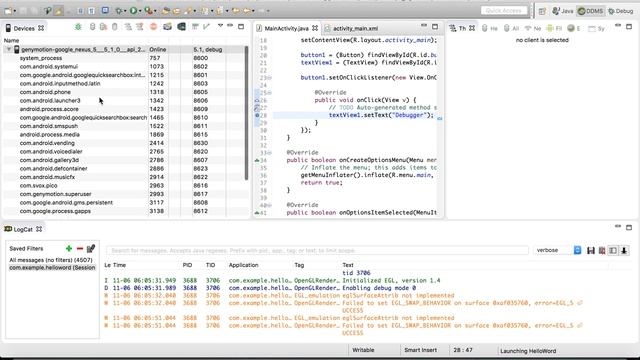Click the Start Method Profiling icon
Screen dimensions: 640x360
[140, 27]
